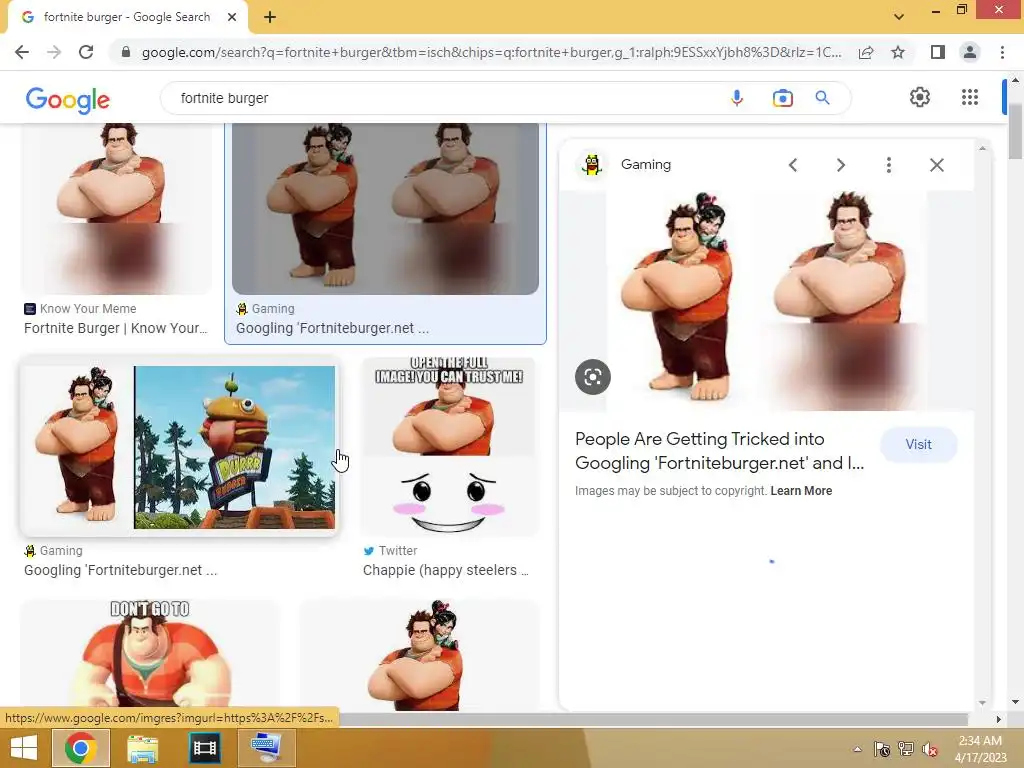Screen dimensions: 1024x768
Task: Reload the current page
Action: pyautogui.click(x=86, y=52)
